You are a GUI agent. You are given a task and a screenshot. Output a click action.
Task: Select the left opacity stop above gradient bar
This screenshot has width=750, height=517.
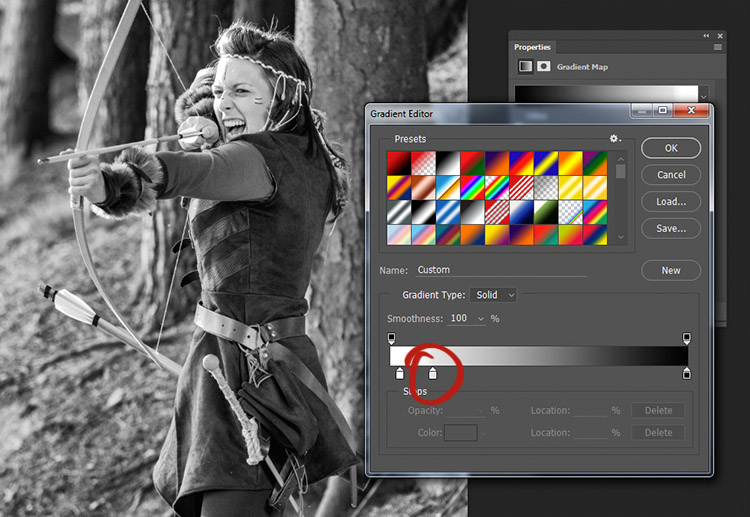tap(391, 338)
